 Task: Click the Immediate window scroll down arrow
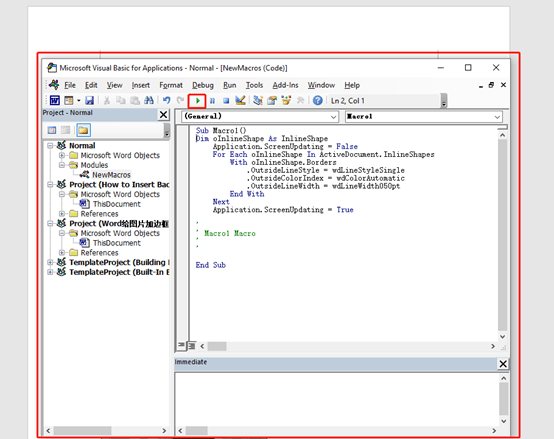coord(503,421)
